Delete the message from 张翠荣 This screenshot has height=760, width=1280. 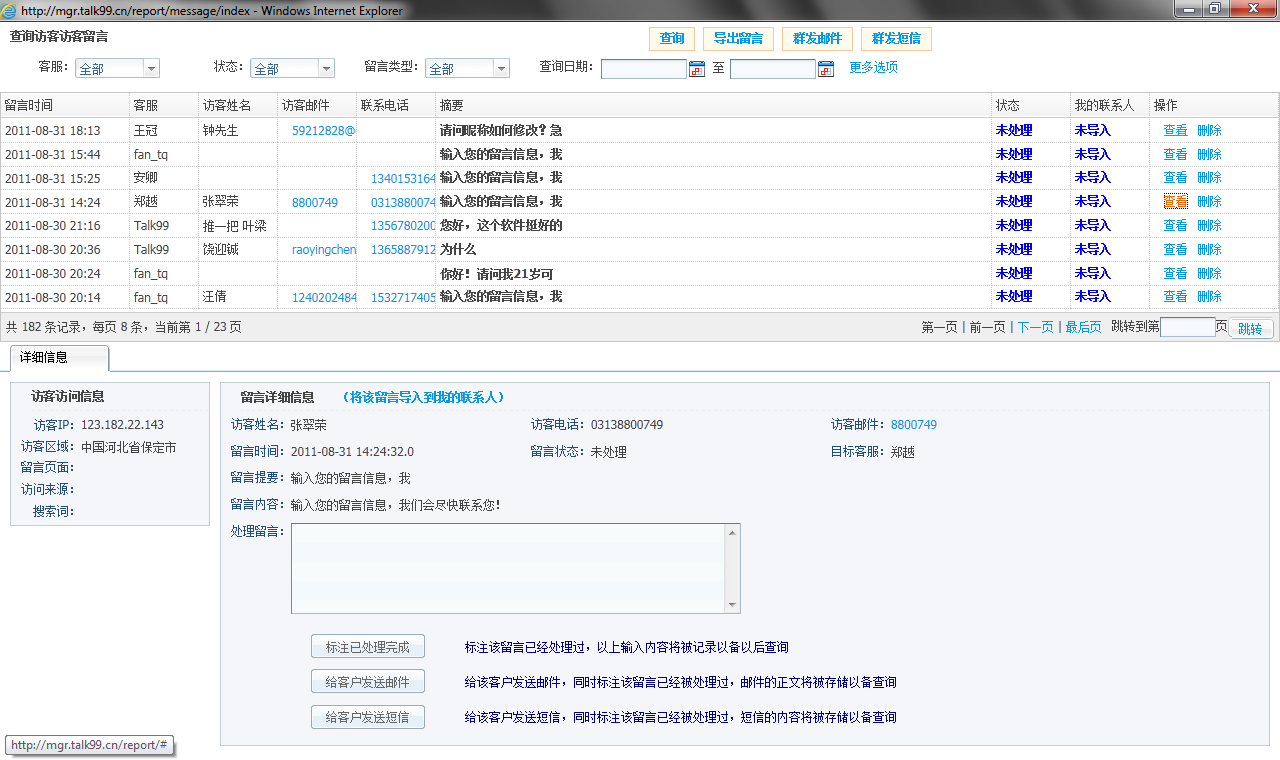pyautogui.click(x=1209, y=201)
